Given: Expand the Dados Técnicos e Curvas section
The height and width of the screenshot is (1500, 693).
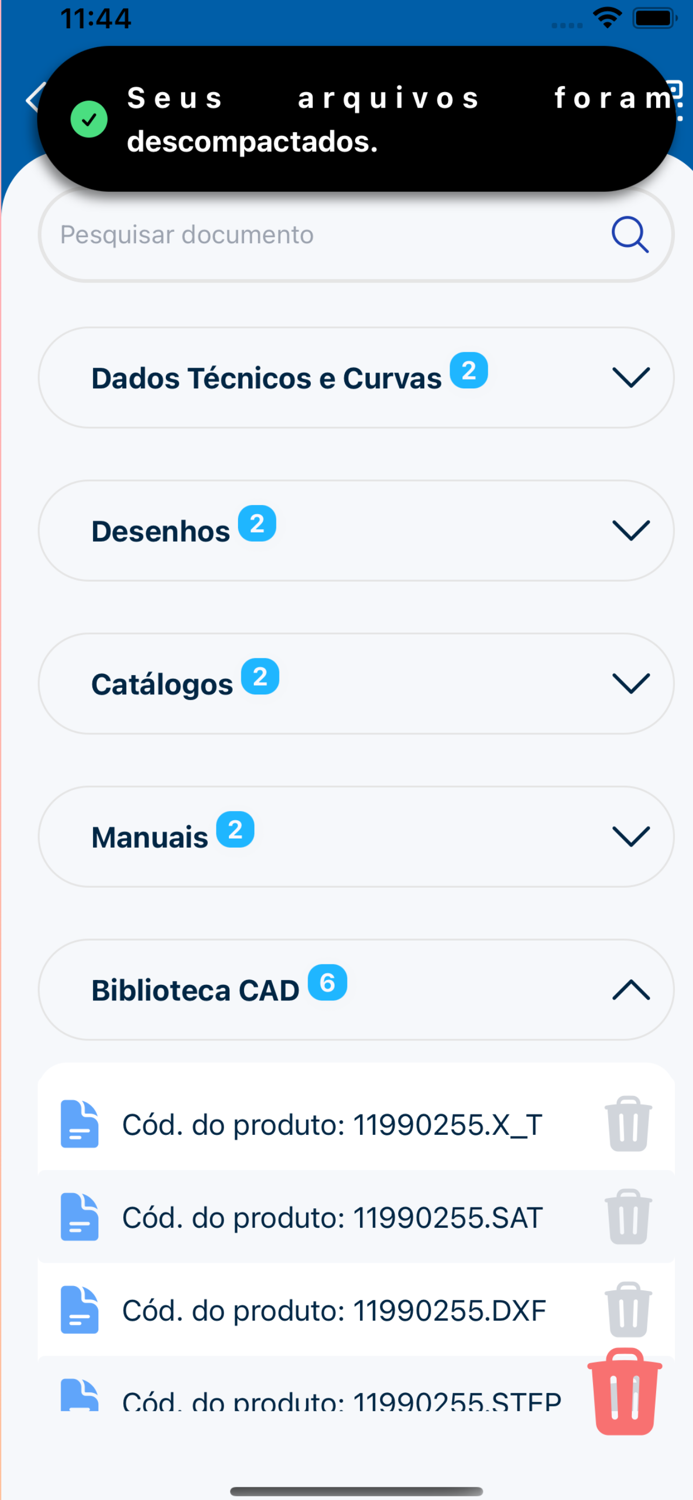Looking at the screenshot, I should click(x=630, y=377).
